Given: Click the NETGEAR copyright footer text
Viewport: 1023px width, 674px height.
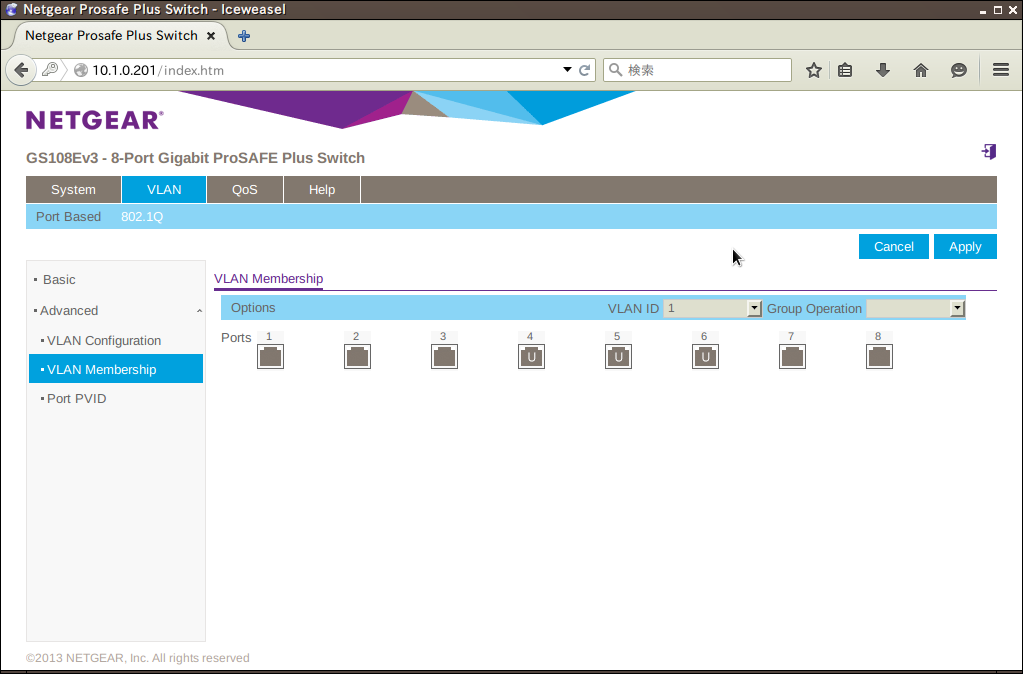Looking at the screenshot, I should 138,658.
